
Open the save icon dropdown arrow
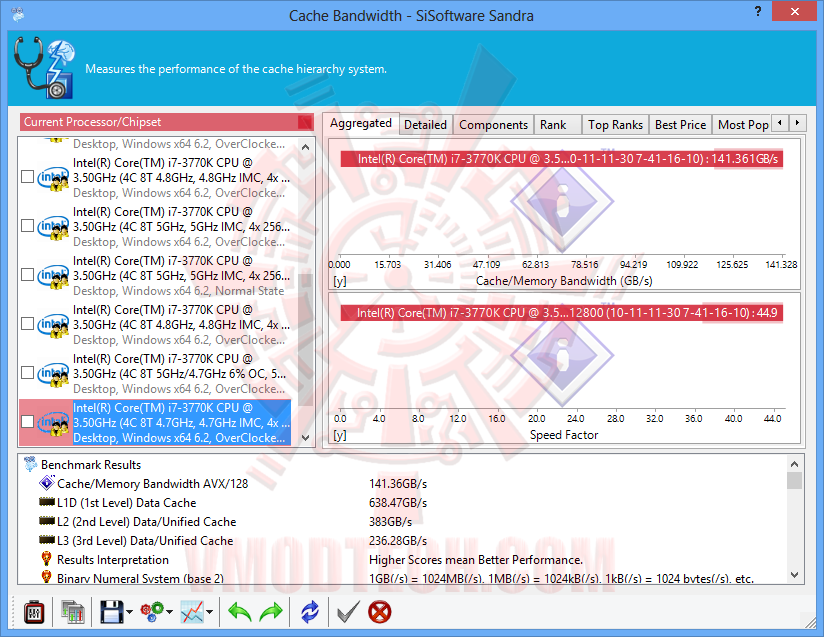pyautogui.click(x=129, y=612)
